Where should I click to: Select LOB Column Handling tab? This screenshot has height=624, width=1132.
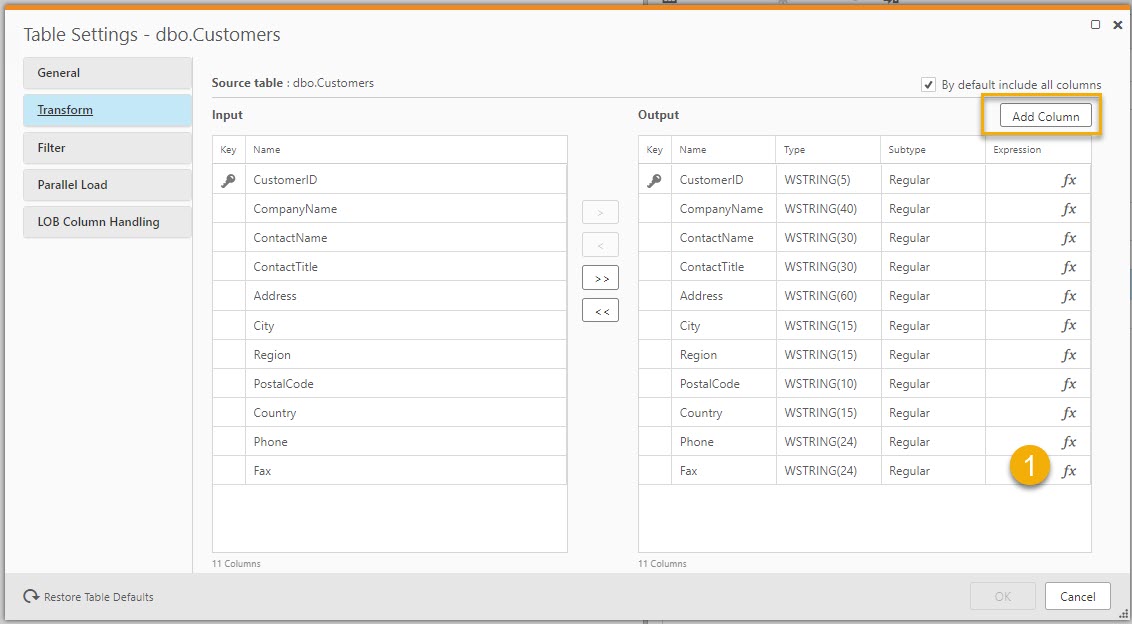coord(107,222)
